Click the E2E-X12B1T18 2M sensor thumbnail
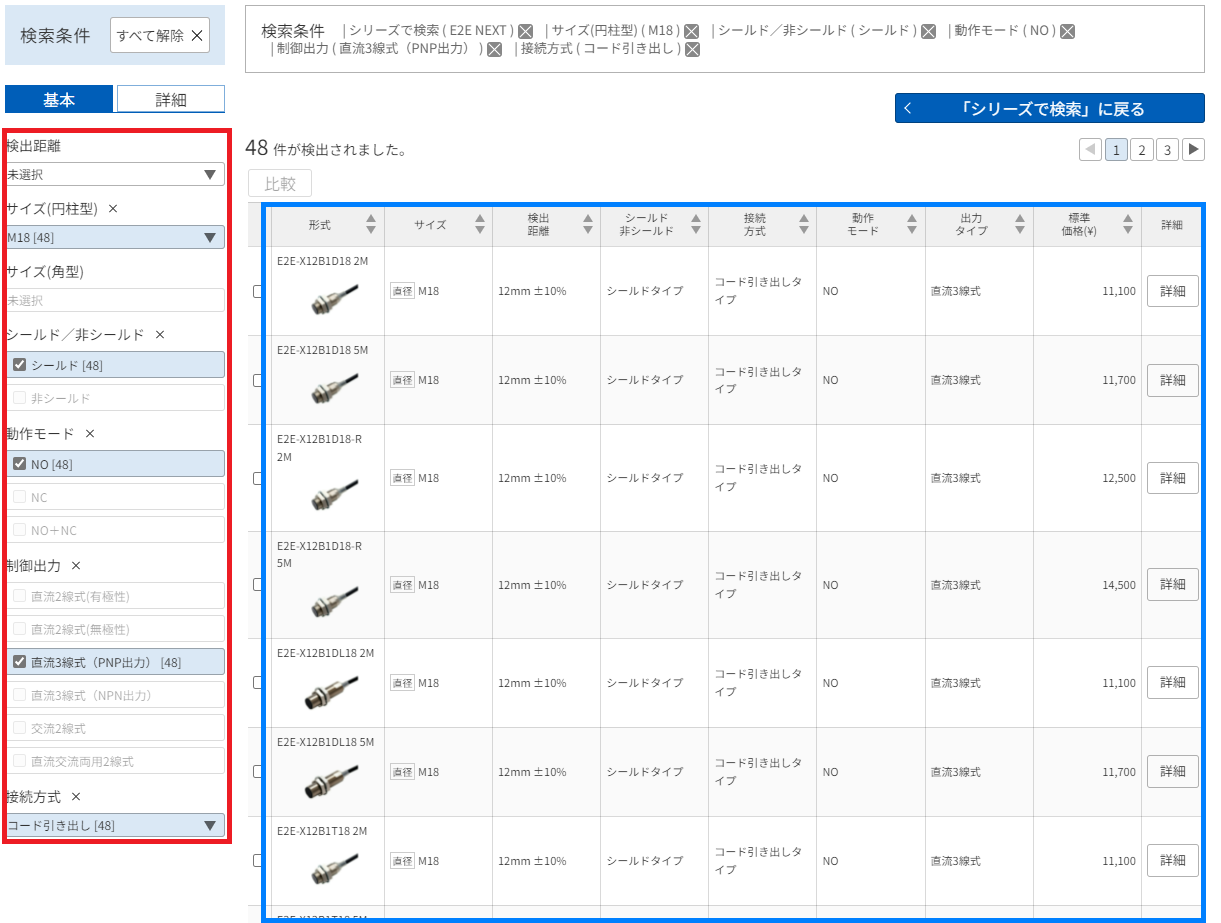 point(334,870)
